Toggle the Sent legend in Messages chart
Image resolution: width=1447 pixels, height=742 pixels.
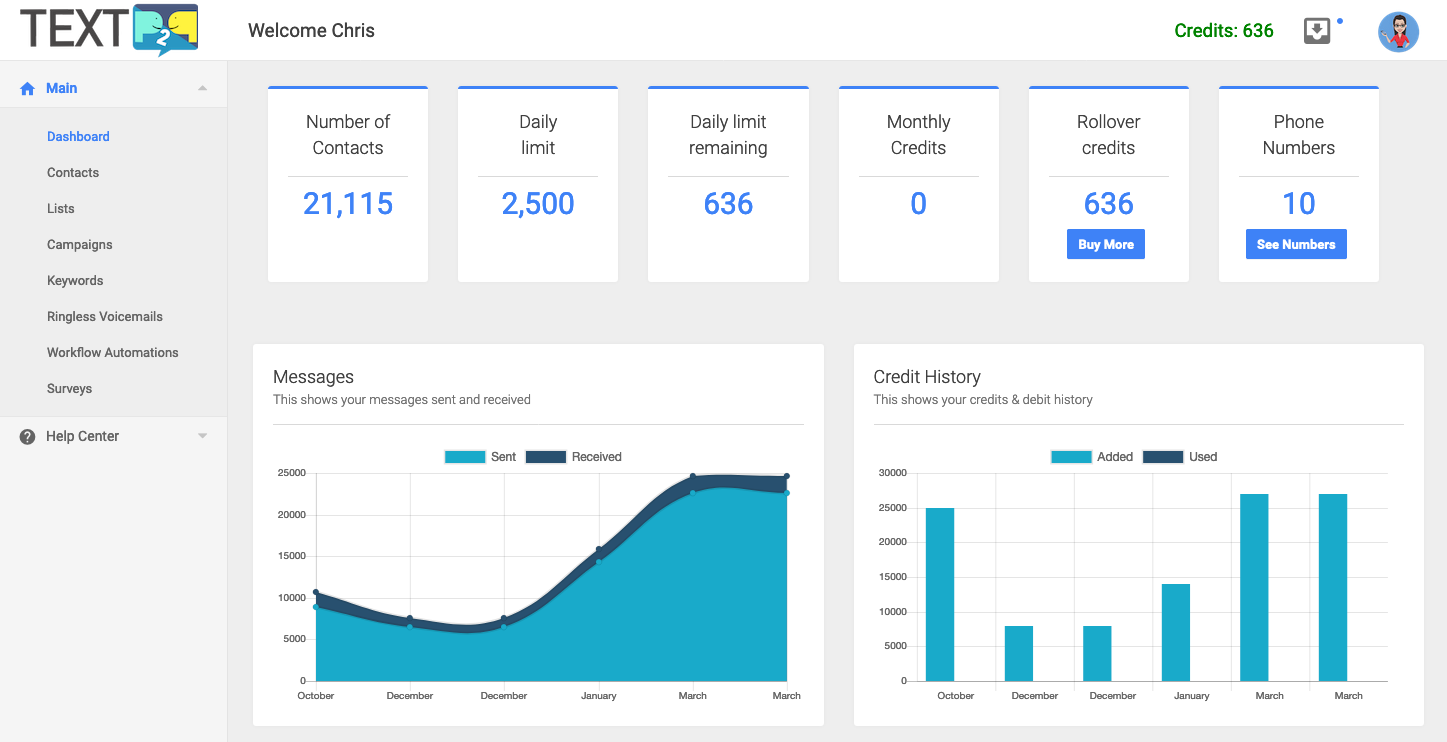click(480, 457)
